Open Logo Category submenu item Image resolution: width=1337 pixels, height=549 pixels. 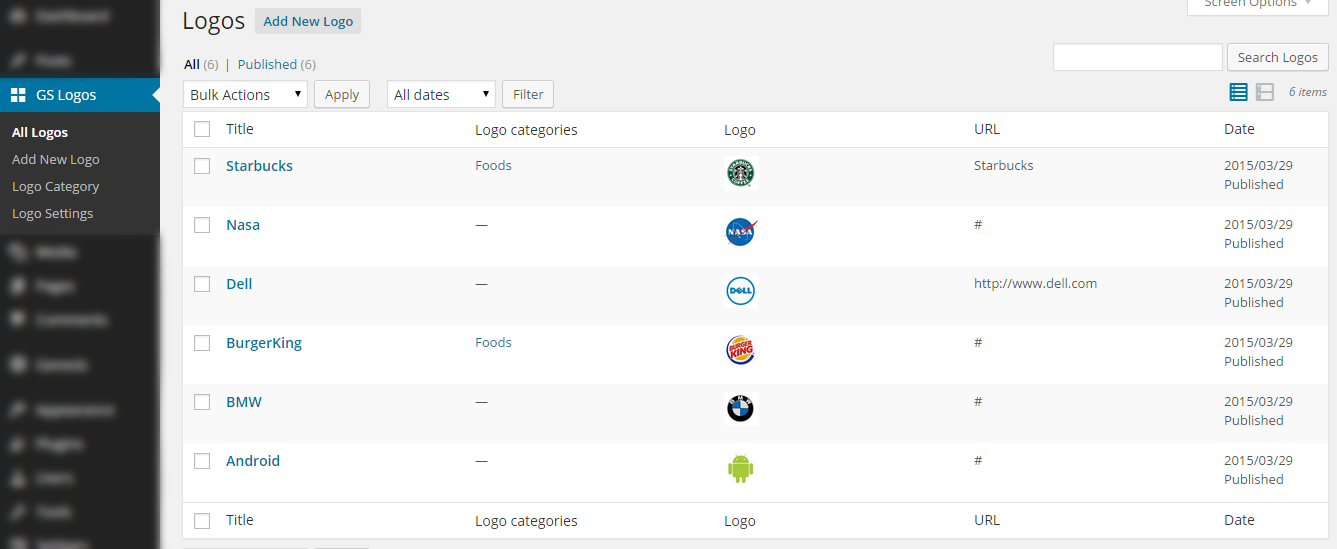(x=55, y=186)
